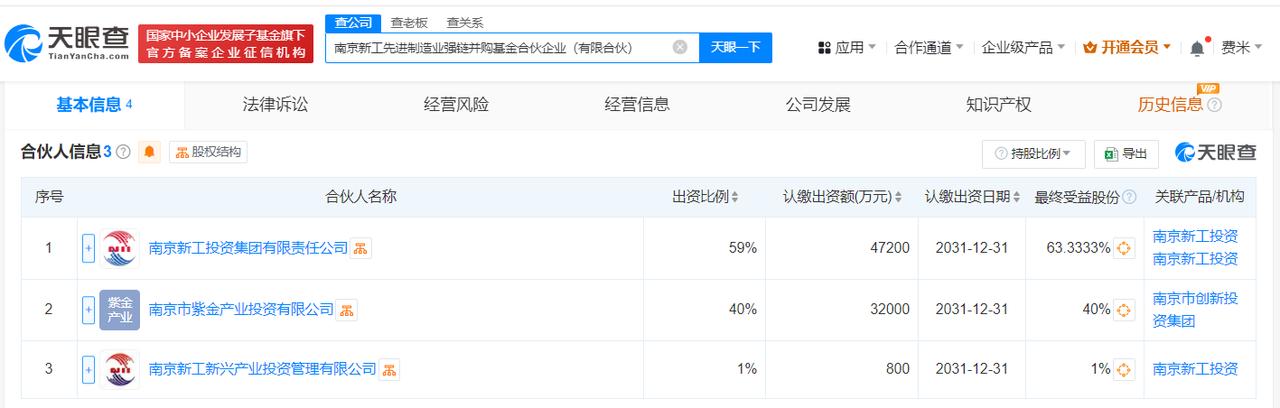Viewport: 1280px width, 408px height.
Task: Open the 费米 user account menu
Action: tap(1241, 47)
